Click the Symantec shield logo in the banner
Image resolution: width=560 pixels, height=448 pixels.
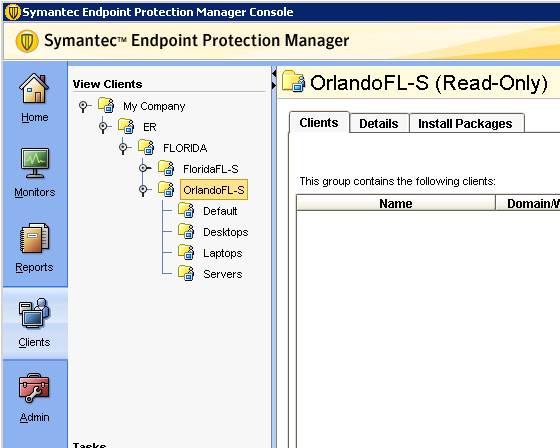click(x=27, y=41)
